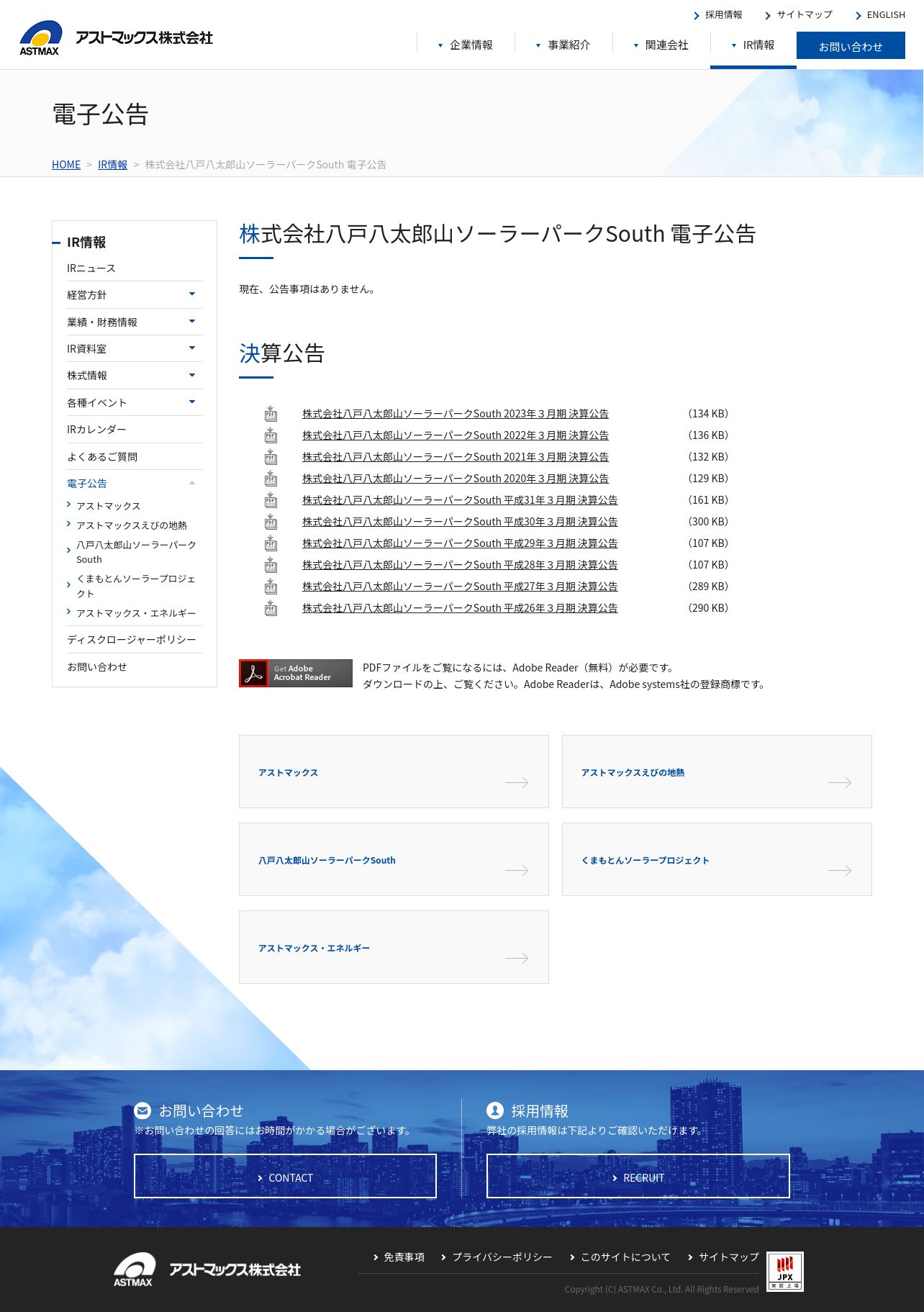The image size is (924, 1312).
Task: Click PDF icon for 2020年3月期 決算公告
Action: [x=271, y=479]
